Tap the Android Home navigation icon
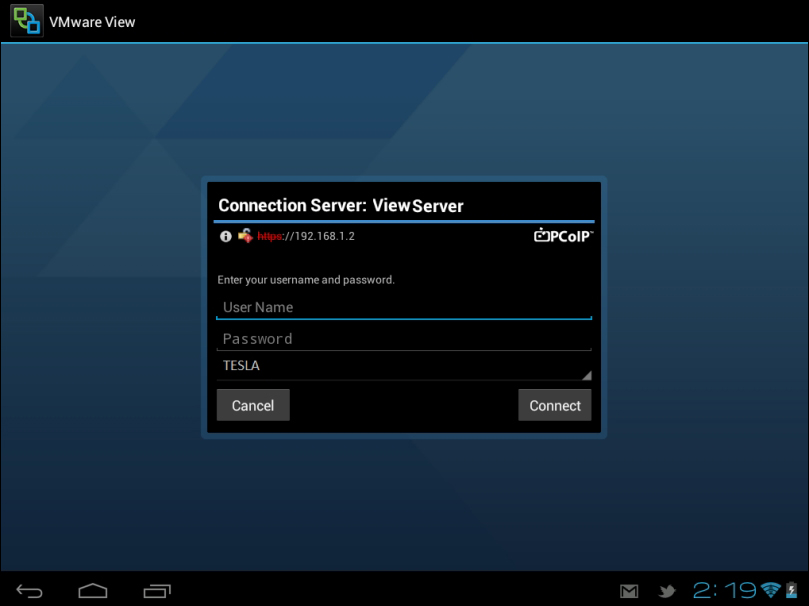Screen dimensions: 809x606 93,590
